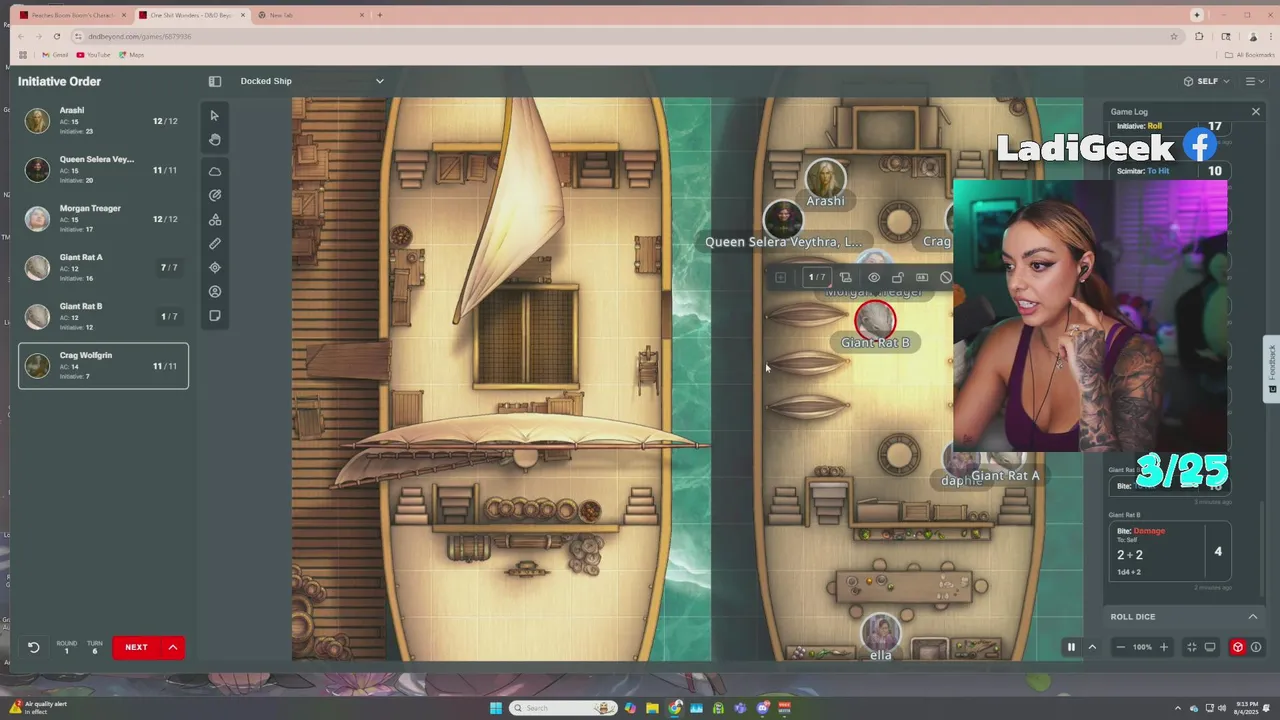Screen dimensions: 1280x720
Task: Show hidden system tray icons caret
Action: (x=1178, y=708)
